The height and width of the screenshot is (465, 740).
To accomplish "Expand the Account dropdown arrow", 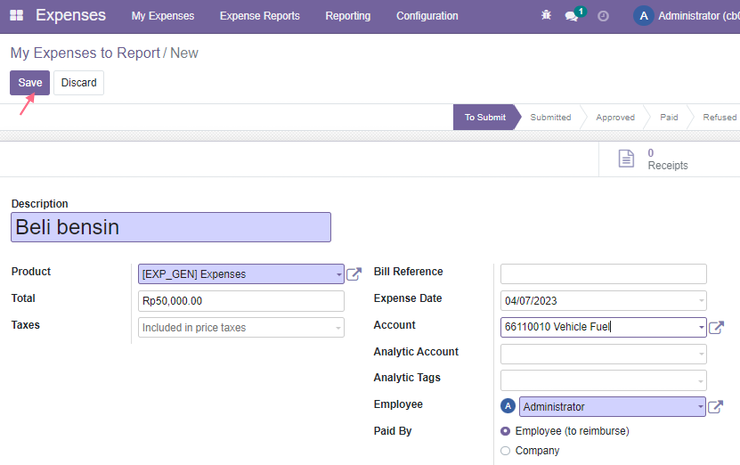I will [x=701, y=327].
